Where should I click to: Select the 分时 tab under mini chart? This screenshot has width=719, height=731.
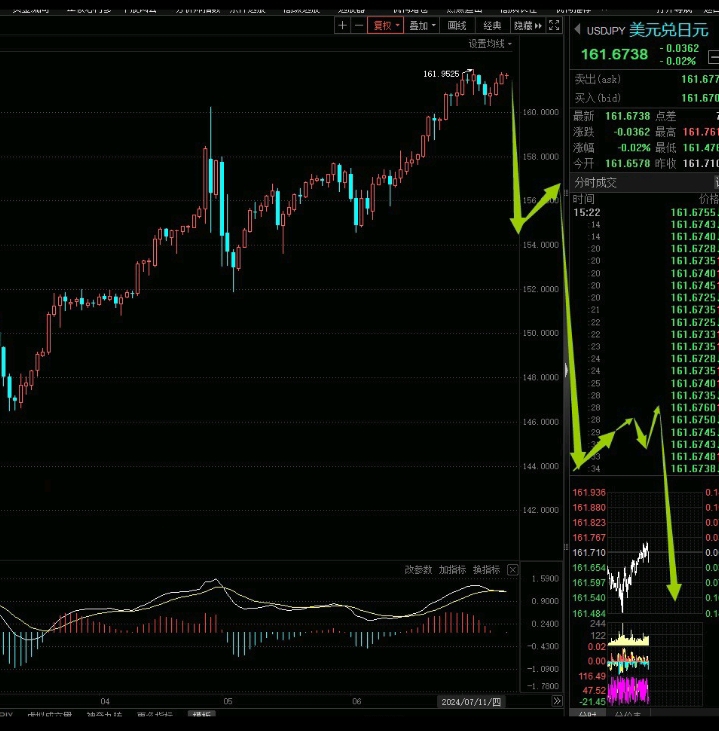[587, 715]
